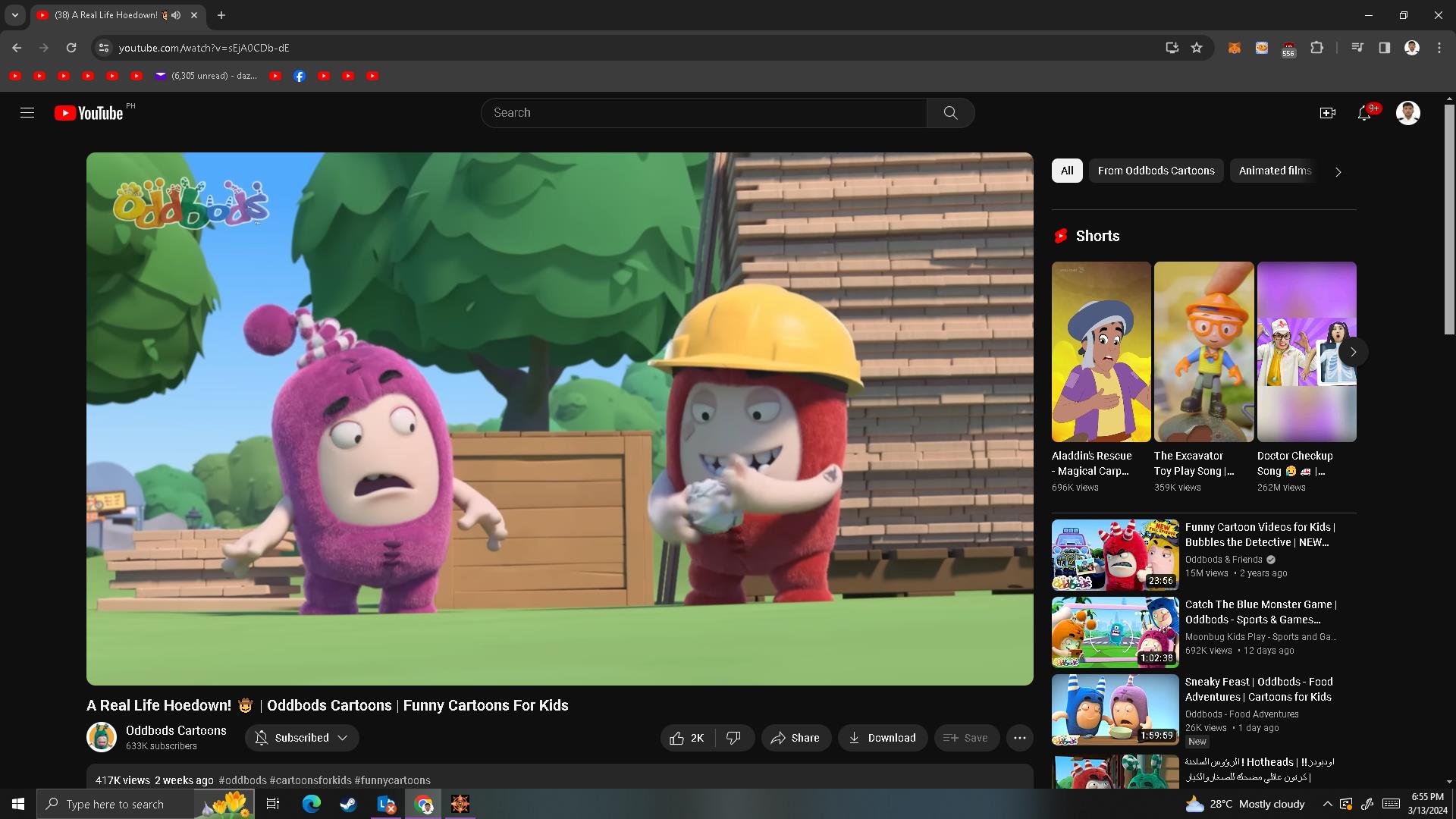Open Aladdin's Rescue short thumbnail
This screenshot has width=1456, height=819.
pos(1101,352)
